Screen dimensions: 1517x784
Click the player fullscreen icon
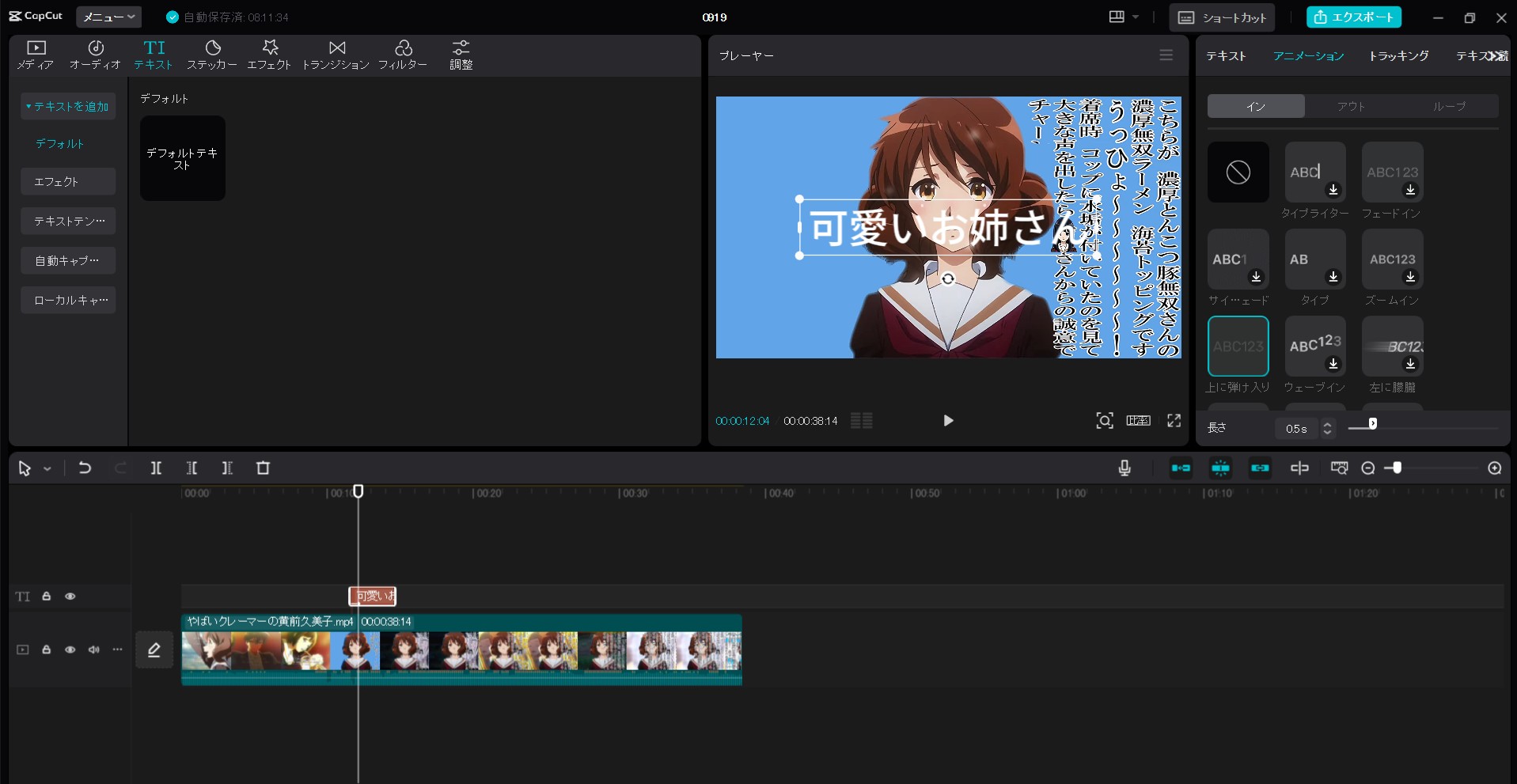(x=1174, y=420)
